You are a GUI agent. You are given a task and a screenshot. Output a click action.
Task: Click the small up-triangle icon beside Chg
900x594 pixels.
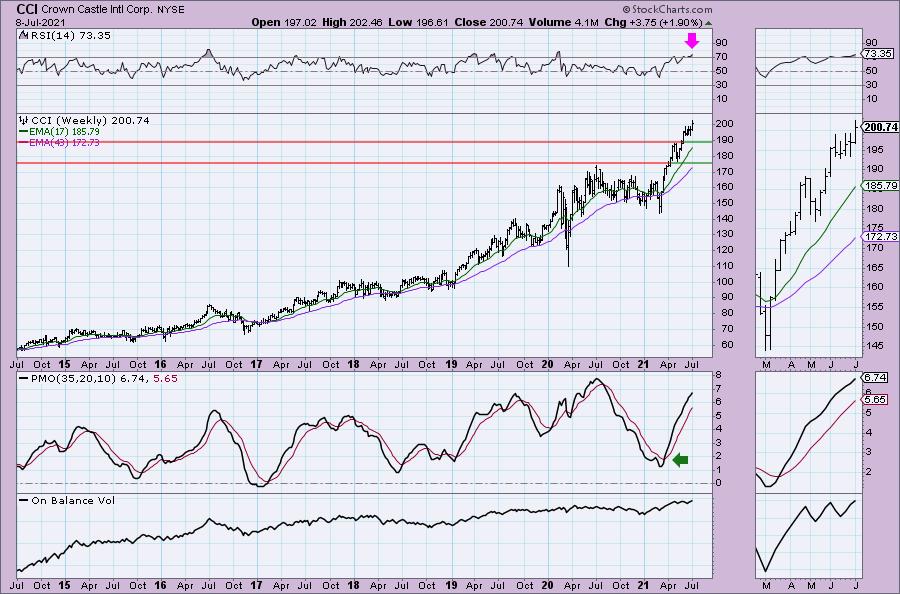pos(708,24)
